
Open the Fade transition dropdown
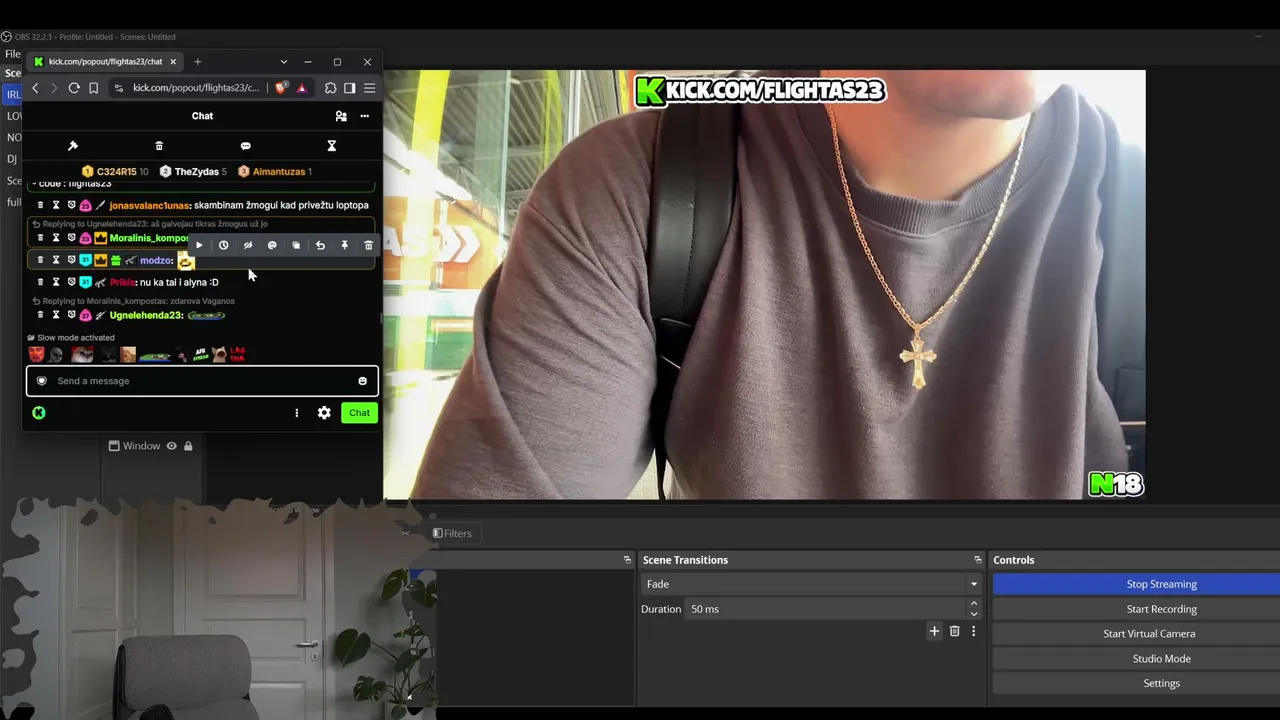pyautogui.click(x=810, y=584)
